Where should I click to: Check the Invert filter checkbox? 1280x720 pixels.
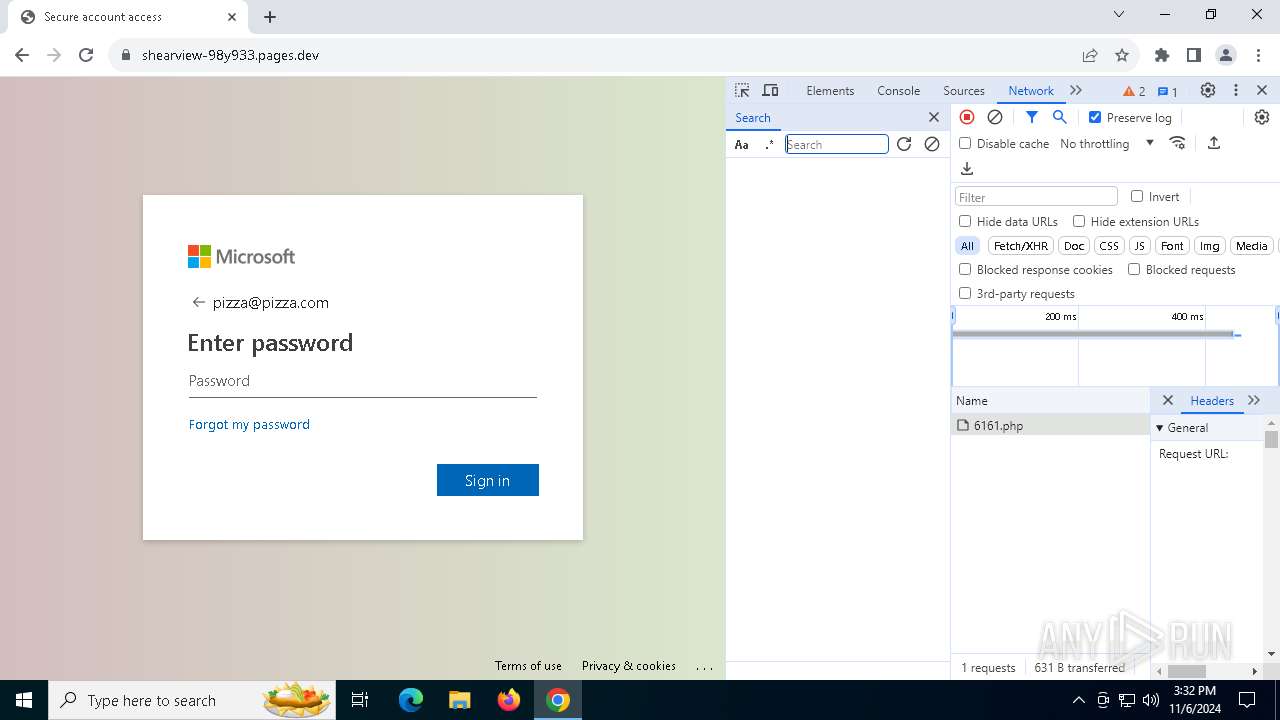1137,196
